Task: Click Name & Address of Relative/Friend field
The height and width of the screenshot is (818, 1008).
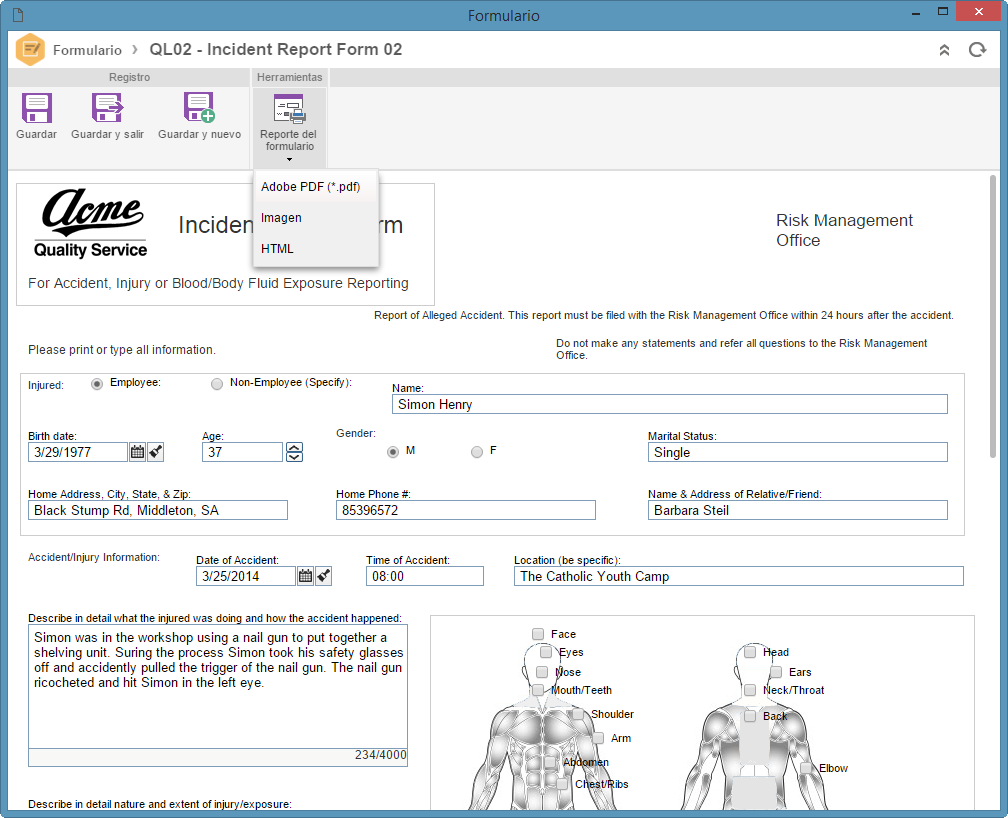Action: 797,511
